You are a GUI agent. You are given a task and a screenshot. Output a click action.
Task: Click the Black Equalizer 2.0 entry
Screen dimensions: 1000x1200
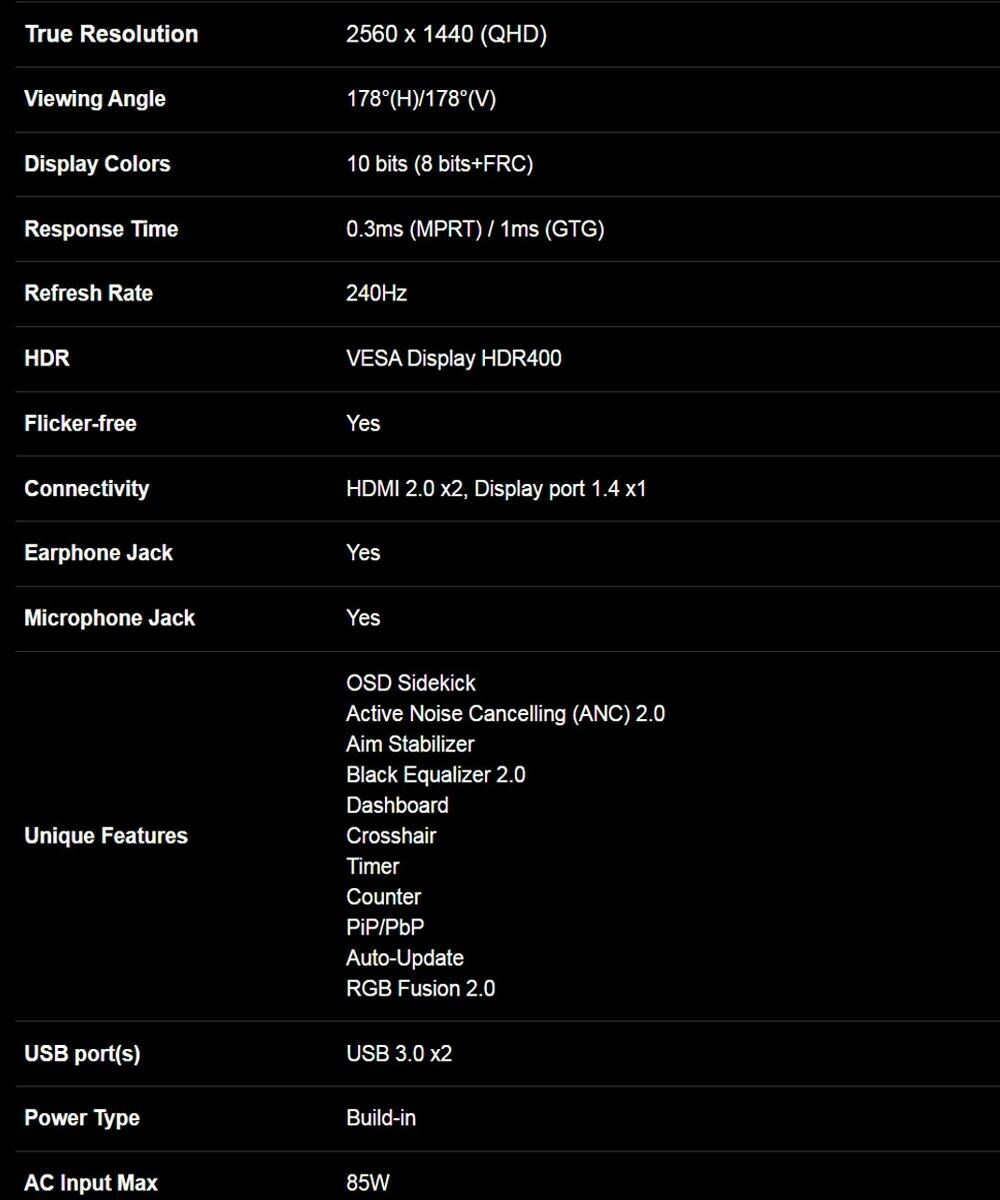(x=435, y=775)
